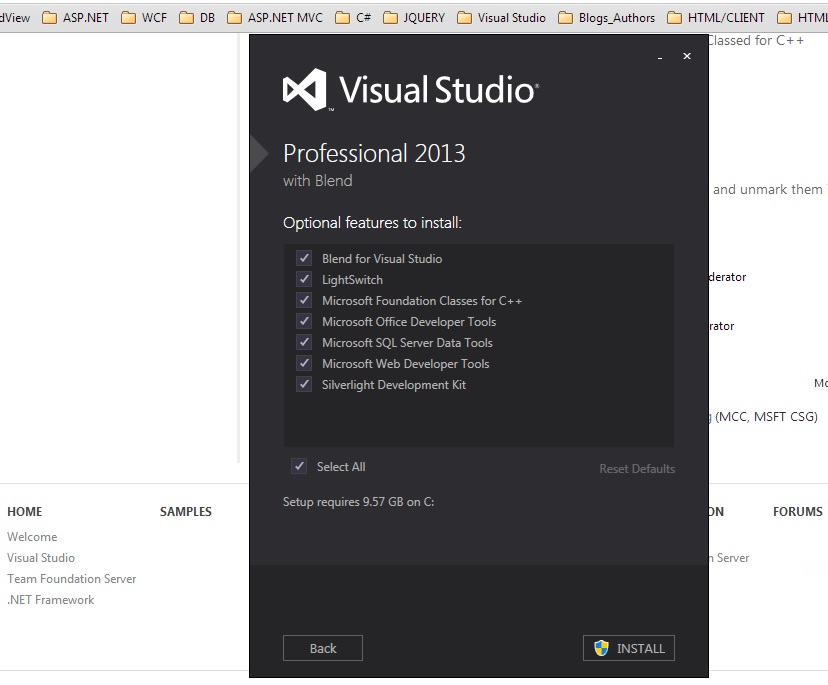Click the SAMPLES footer heading
828x685 pixels.
186,511
